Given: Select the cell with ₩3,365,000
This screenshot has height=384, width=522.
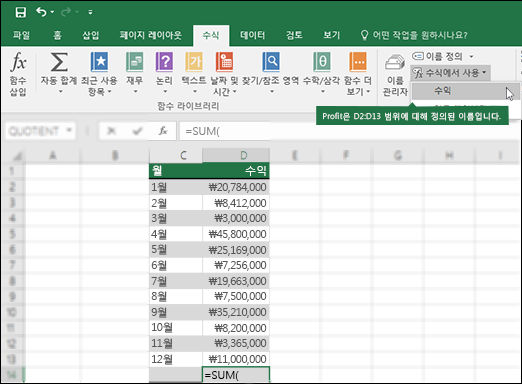Looking at the screenshot, I should (x=236, y=343).
